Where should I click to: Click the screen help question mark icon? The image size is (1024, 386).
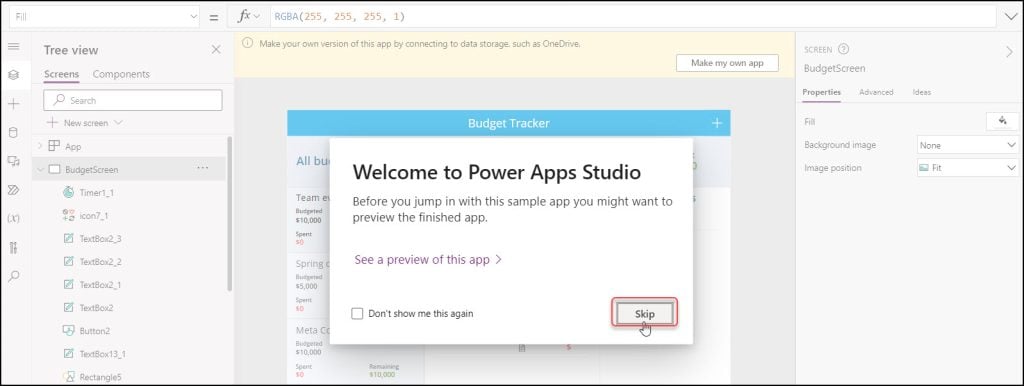pos(843,49)
